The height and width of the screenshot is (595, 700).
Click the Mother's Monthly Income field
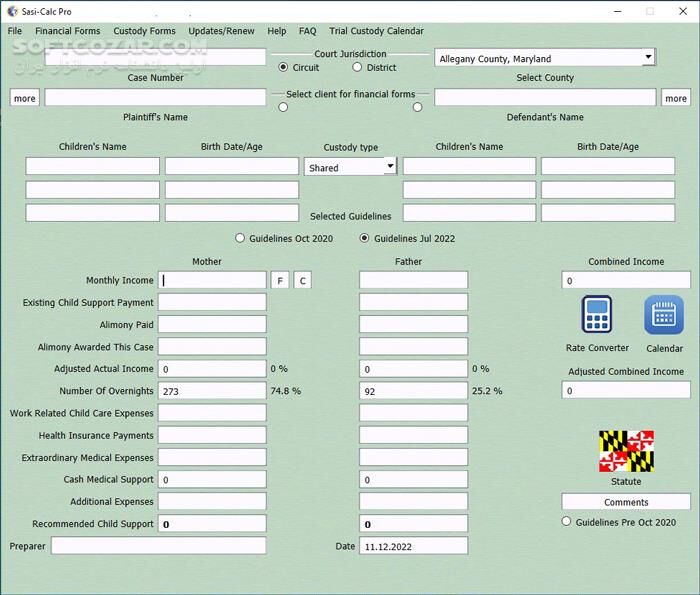[212, 280]
